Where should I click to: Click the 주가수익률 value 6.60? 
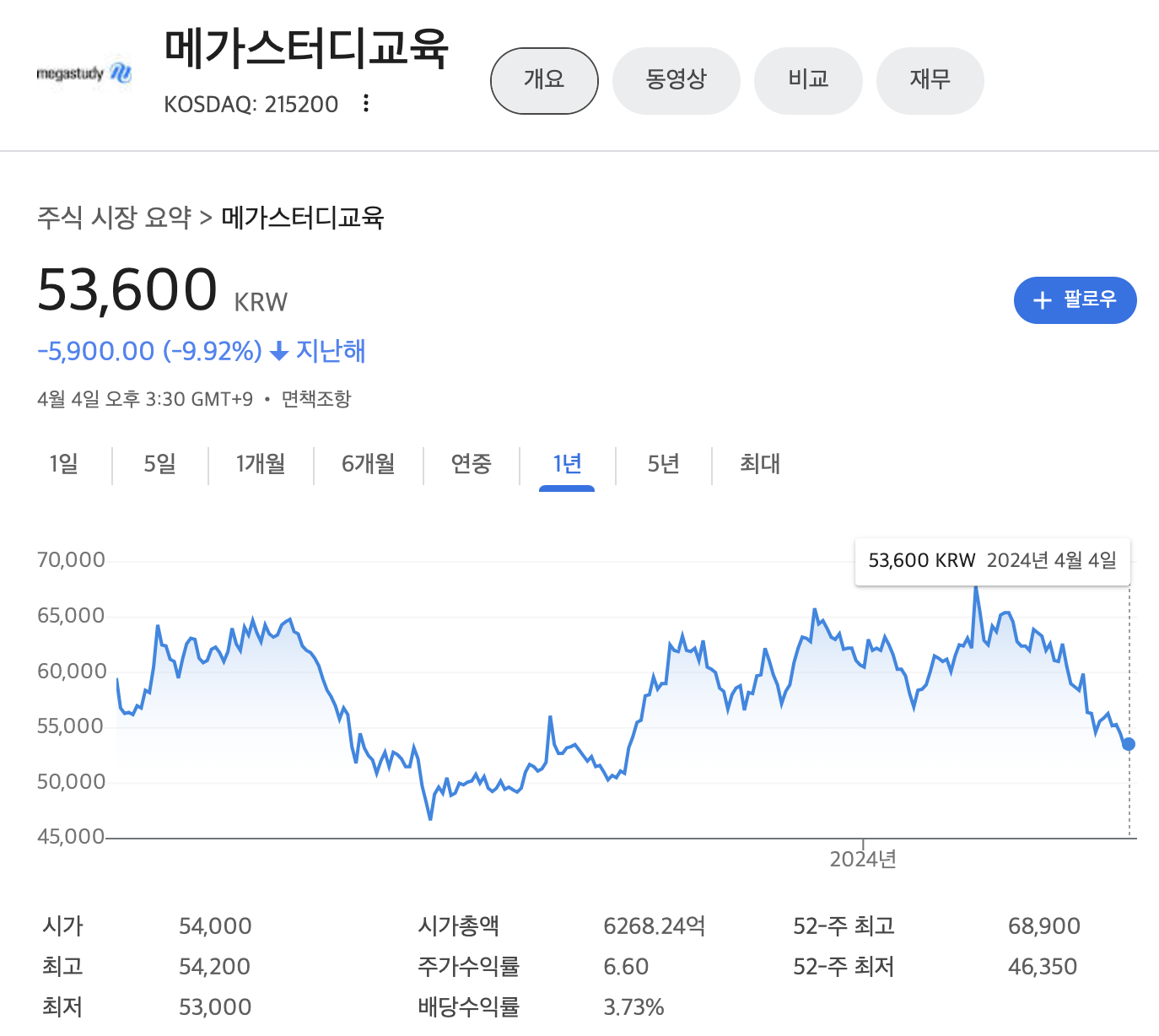(626, 967)
